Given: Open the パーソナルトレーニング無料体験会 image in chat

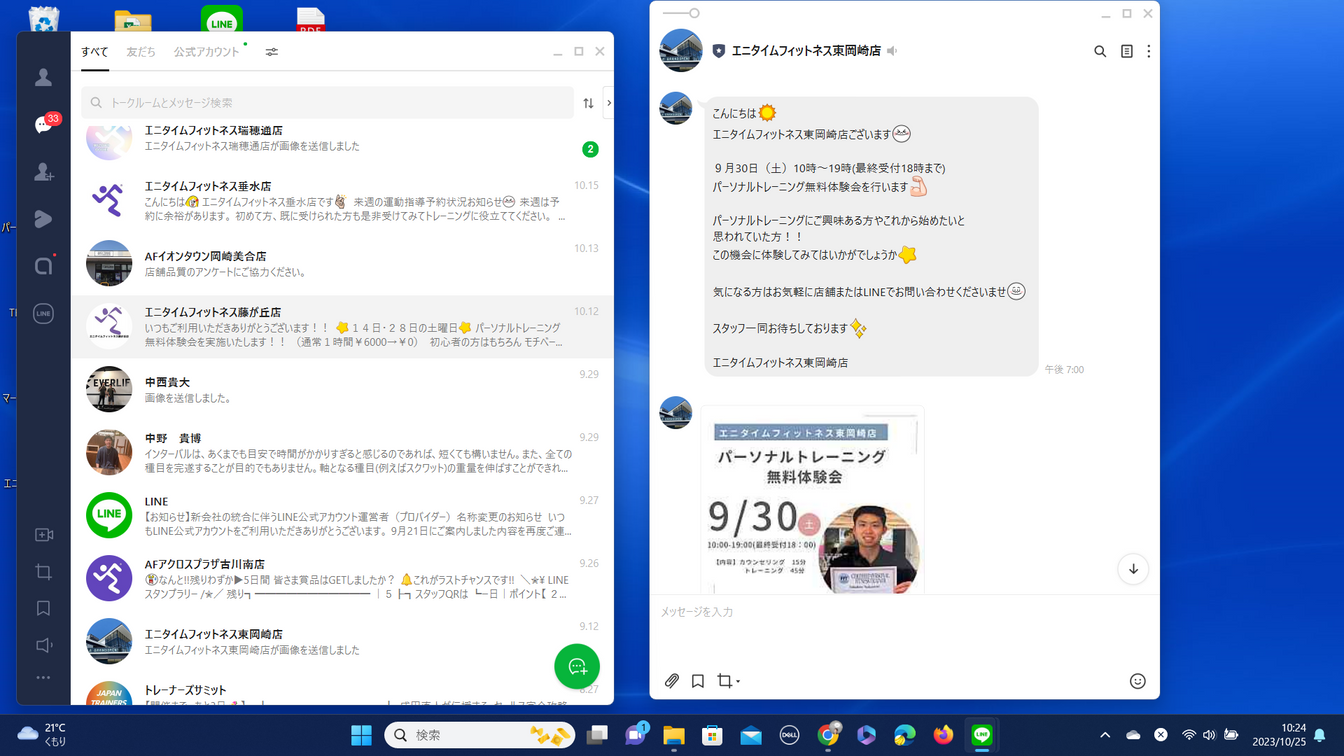Looking at the screenshot, I should point(812,500).
